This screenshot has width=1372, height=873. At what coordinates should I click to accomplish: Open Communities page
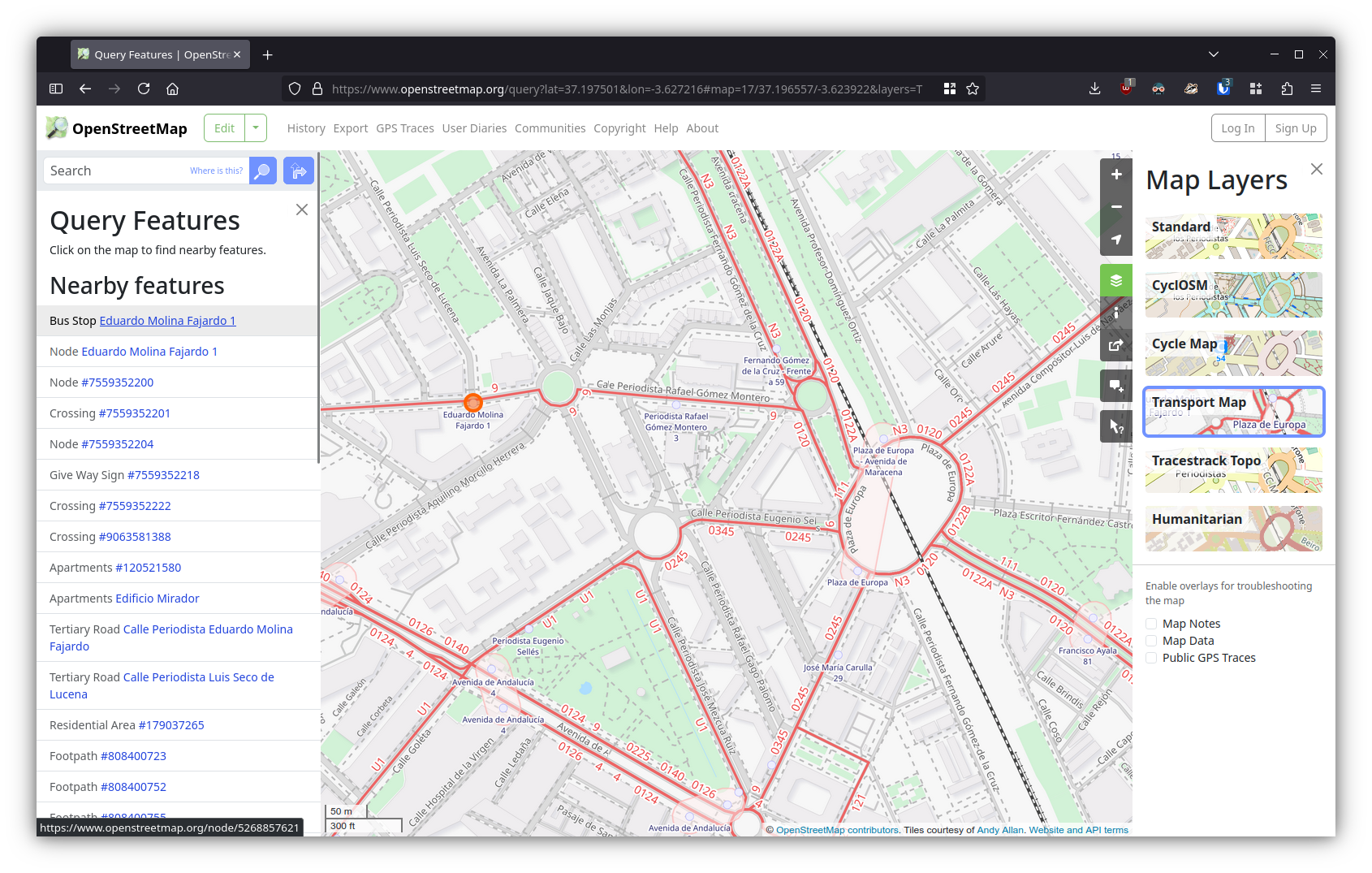click(x=550, y=128)
